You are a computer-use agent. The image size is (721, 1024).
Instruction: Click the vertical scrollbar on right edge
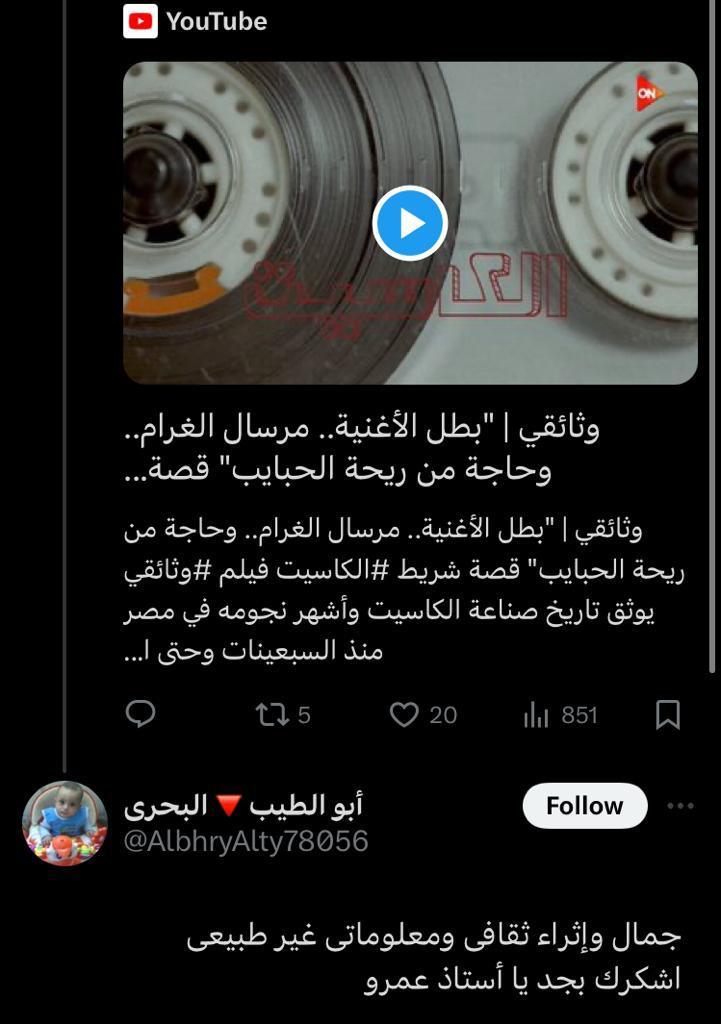click(x=713, y=336)
